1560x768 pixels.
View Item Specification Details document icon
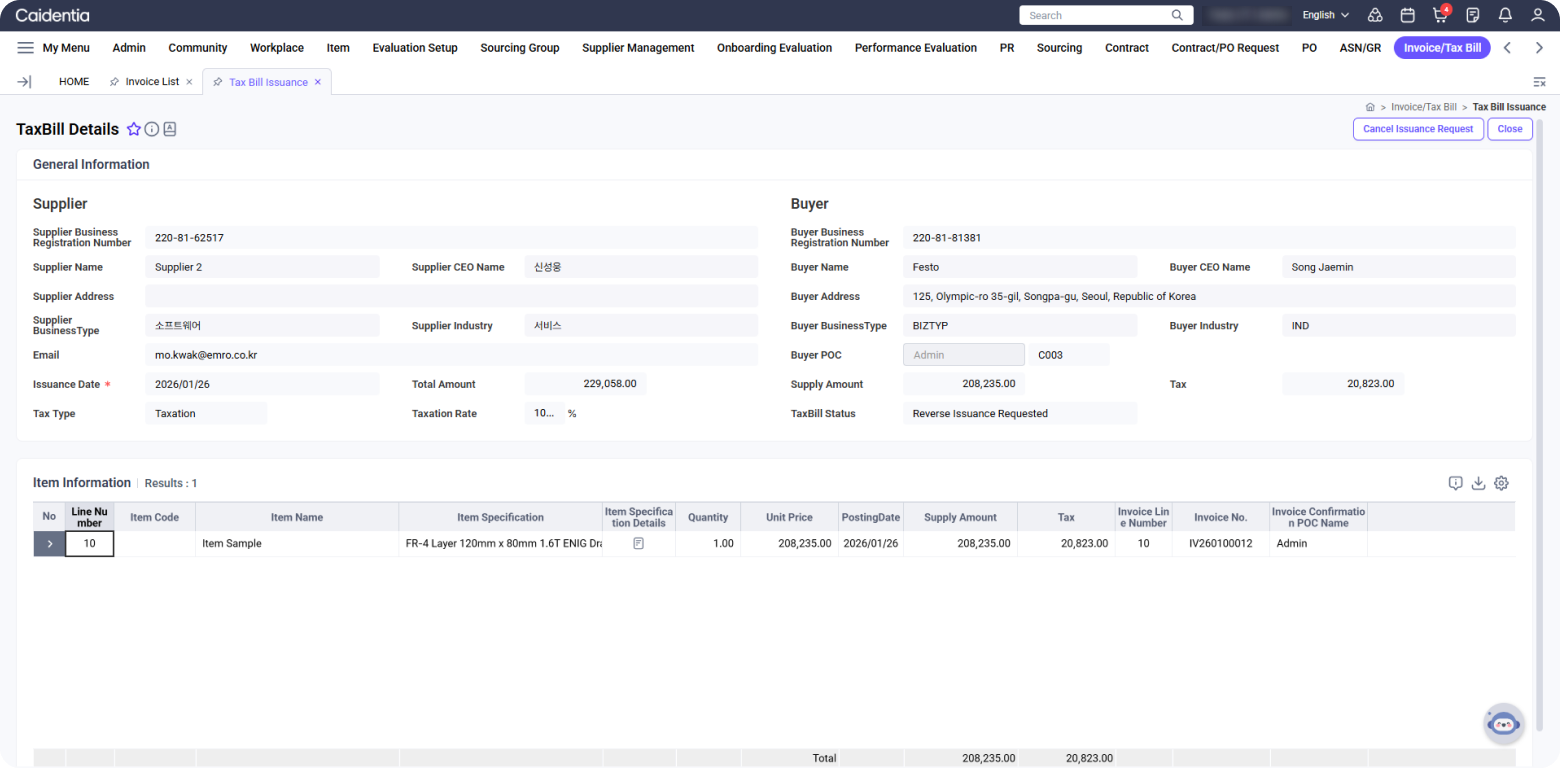coord(638,544)
